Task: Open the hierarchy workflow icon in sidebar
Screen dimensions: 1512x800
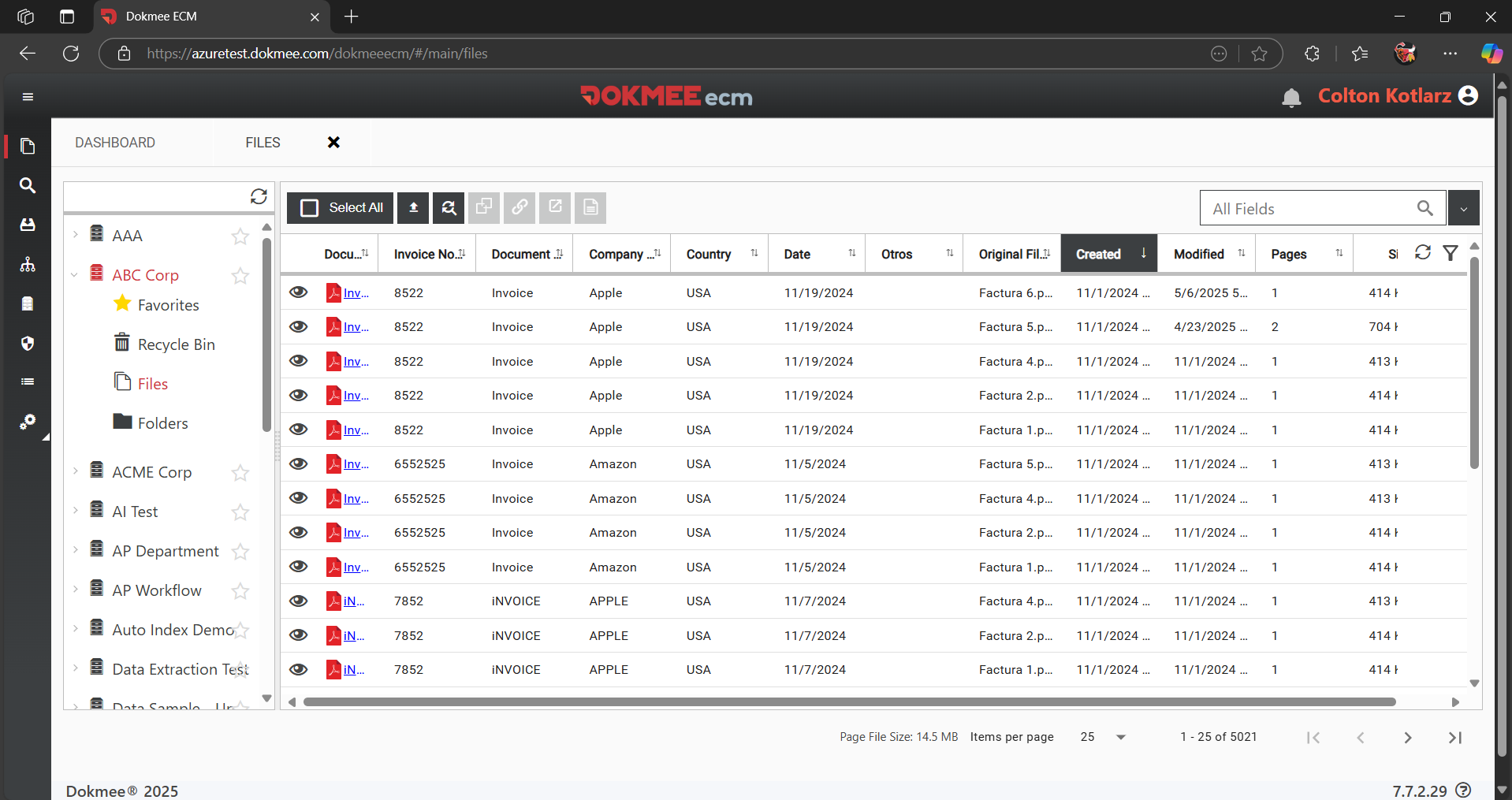Action: point(28,264)
